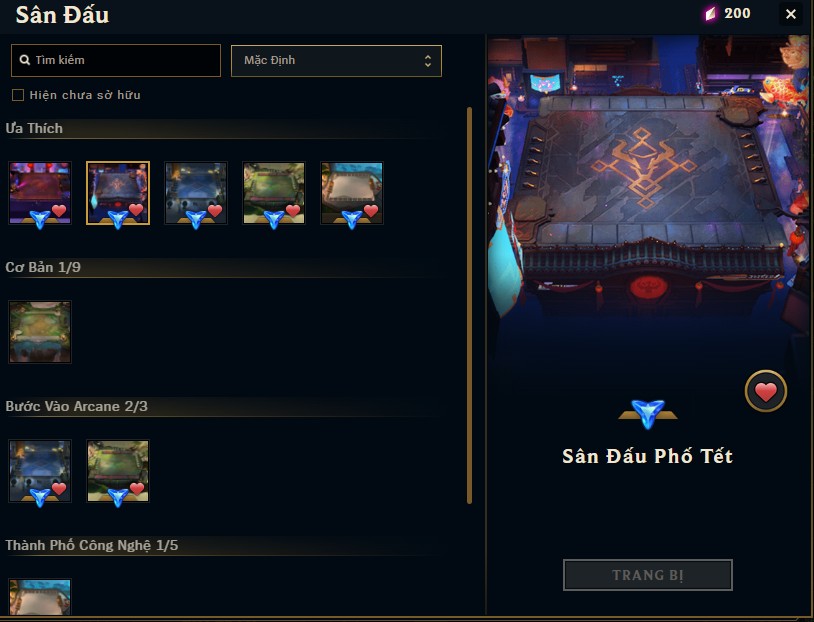Click the Cơ Bản 1/9 section header
Image resolution: width=814 pixels, height=622 pixels.
[43, 267]
